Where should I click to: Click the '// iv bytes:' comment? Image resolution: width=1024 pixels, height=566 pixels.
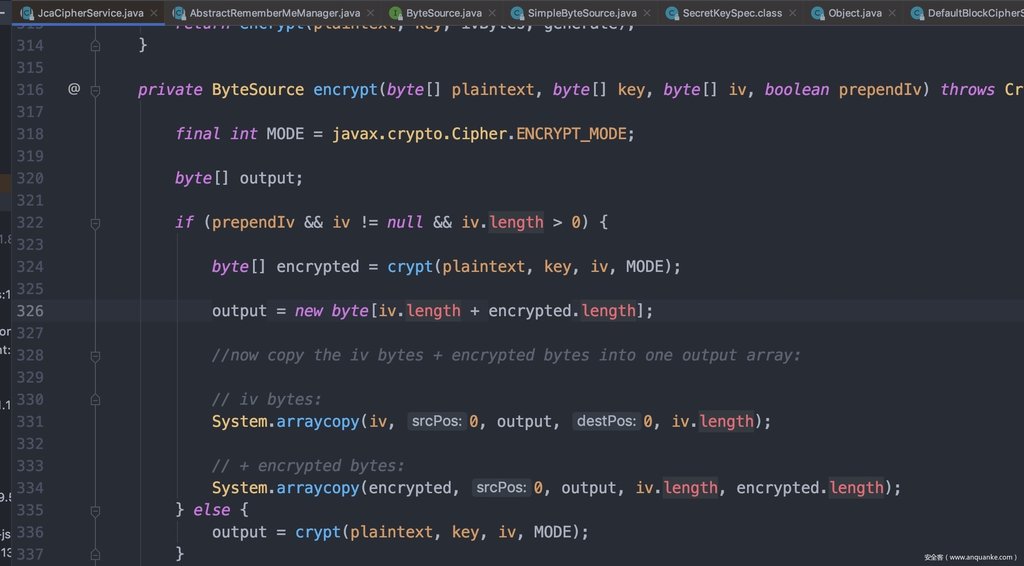pyautogui.click(x=266, y=400)
